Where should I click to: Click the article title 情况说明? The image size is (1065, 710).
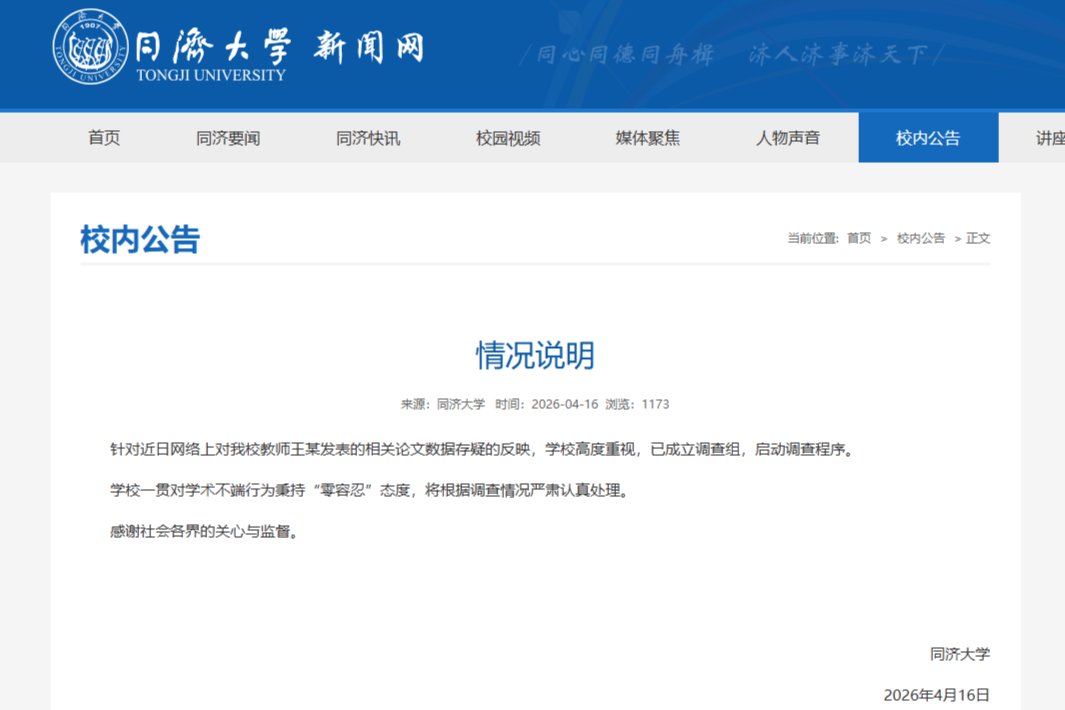pyautogui.click(x=535, y=355)
